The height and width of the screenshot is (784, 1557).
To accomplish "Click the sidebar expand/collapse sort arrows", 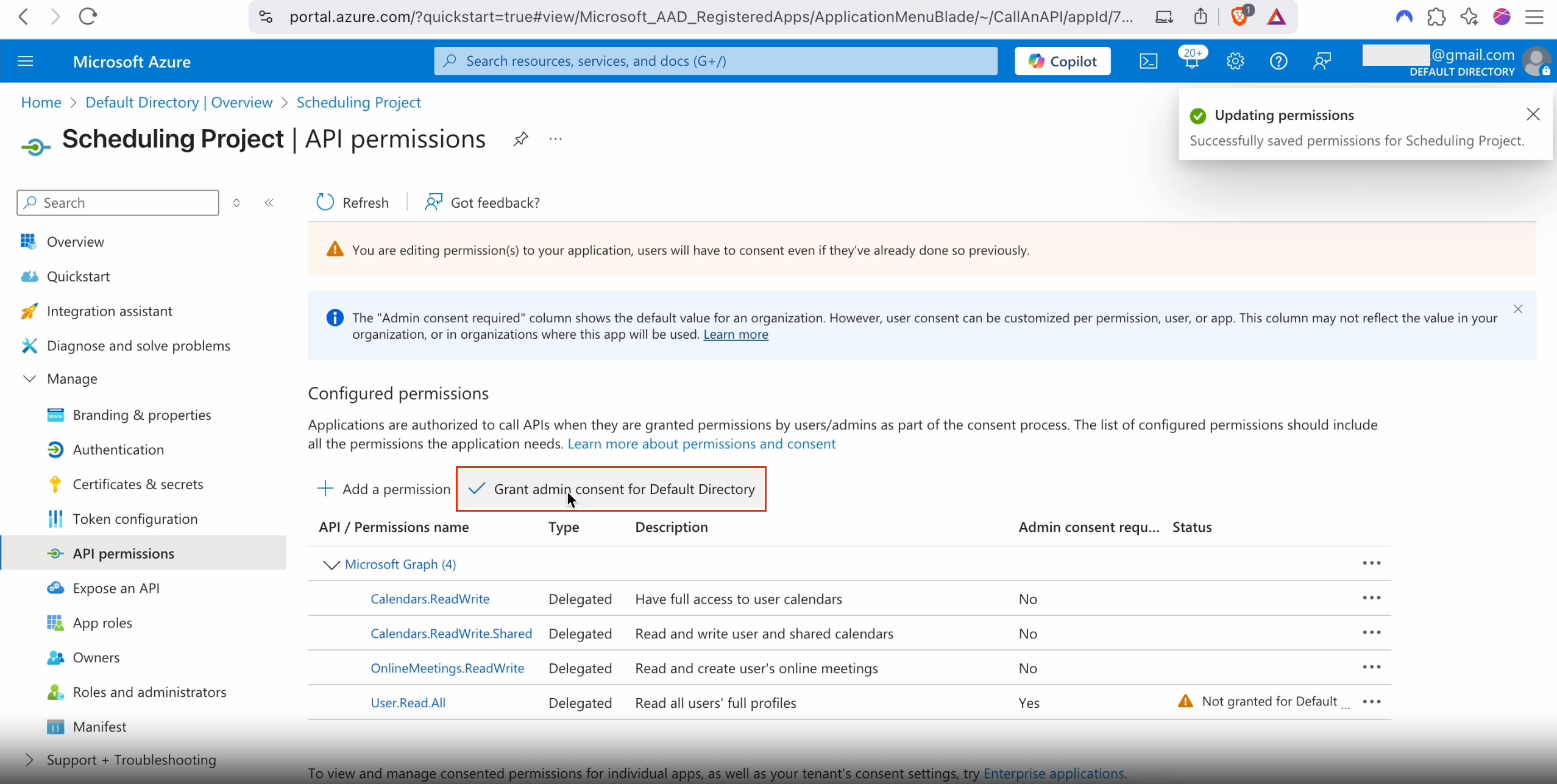I will pos(236,203).
